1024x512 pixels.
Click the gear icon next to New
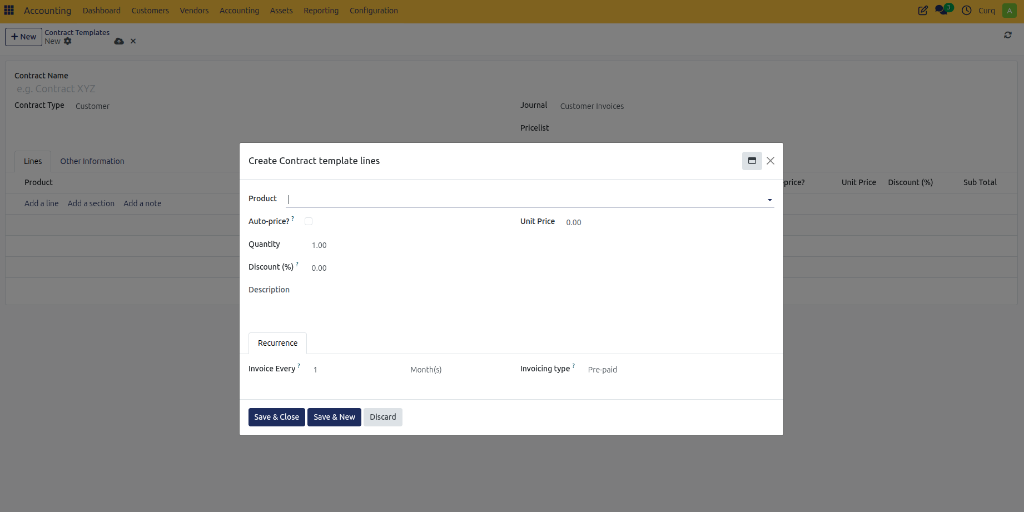pos(67,41)
